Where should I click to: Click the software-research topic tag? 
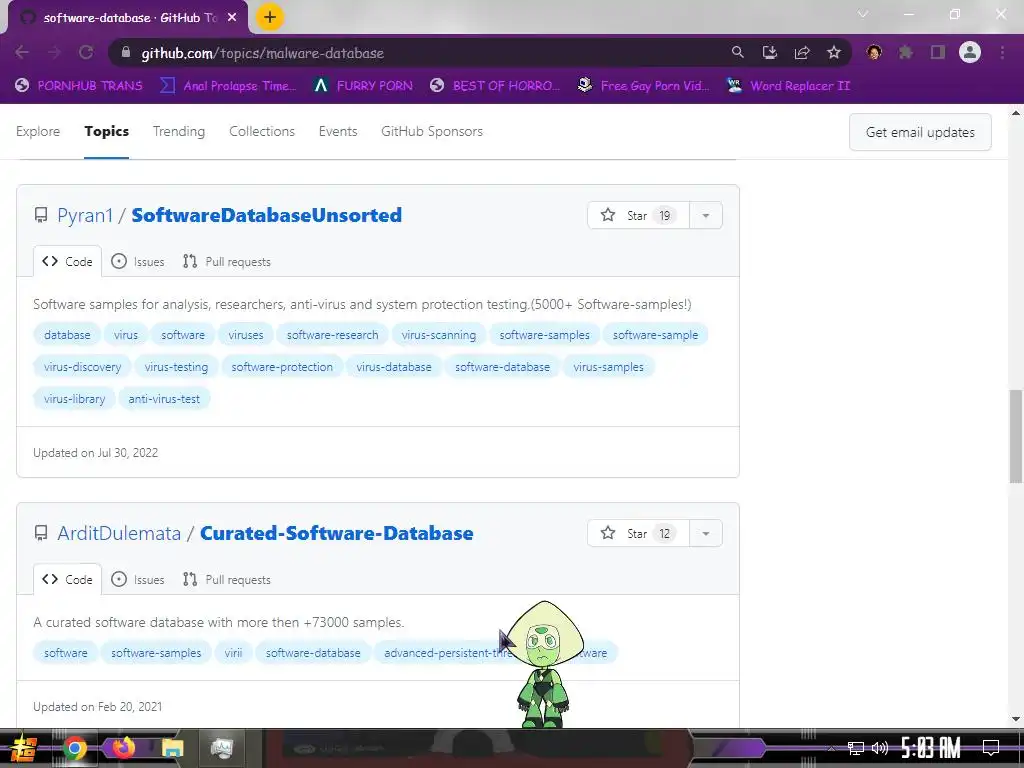(x=332, y=335)
